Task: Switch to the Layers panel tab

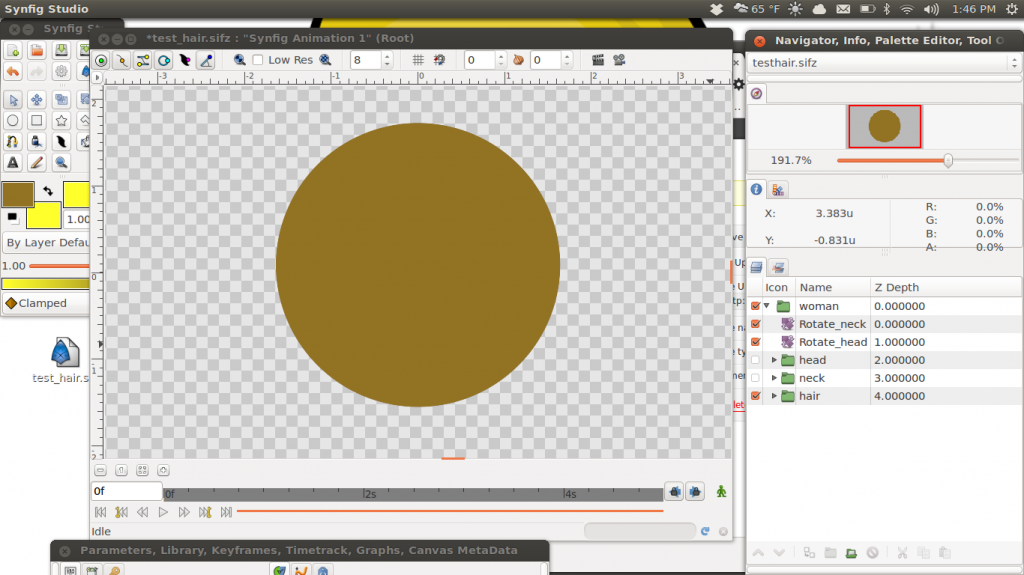Action: tap(756, 267)
